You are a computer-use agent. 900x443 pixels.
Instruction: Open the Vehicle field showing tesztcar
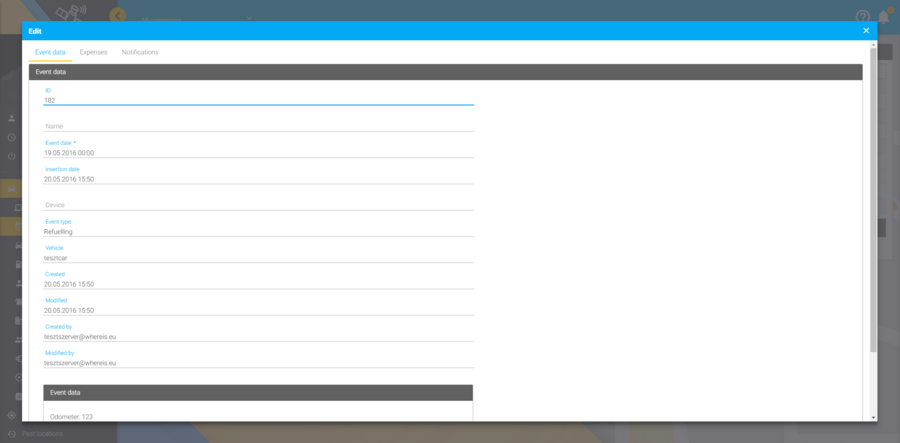258,258
